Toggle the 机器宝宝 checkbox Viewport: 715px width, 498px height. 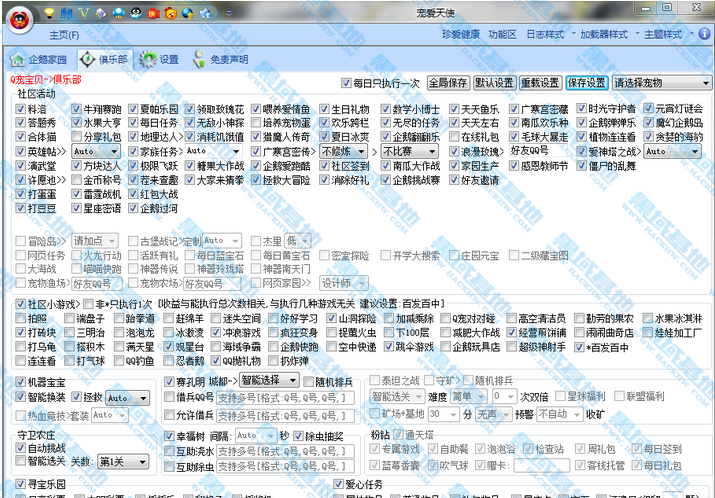coord(20,382)
